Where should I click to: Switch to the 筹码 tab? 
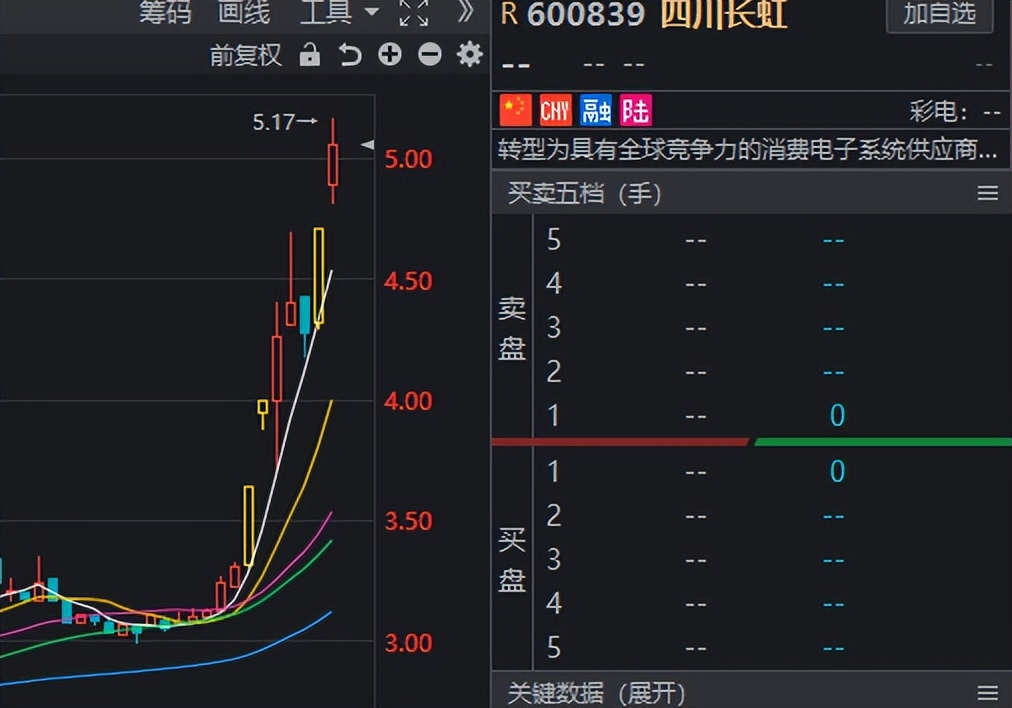coord(165,14)
